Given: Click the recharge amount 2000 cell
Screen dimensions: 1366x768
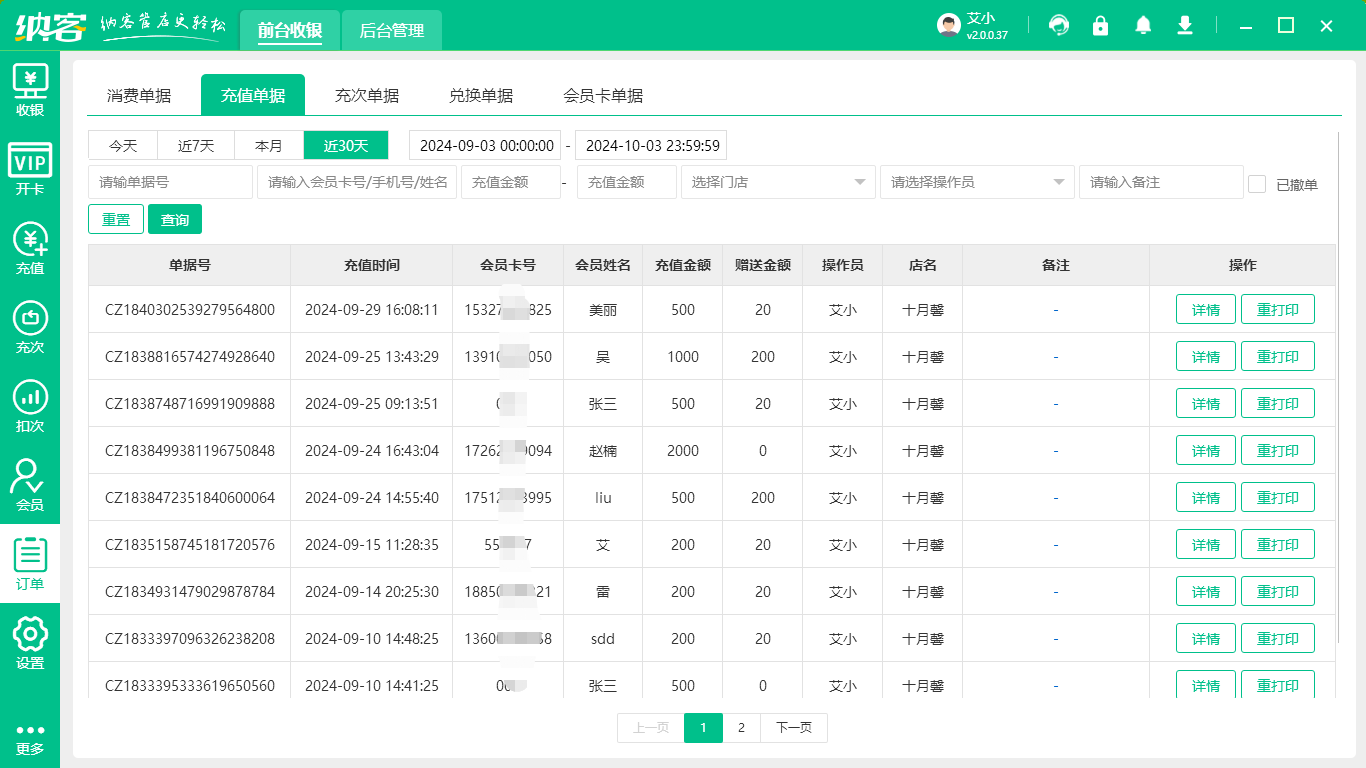Looking at the screenshot, I should (683, 451).
